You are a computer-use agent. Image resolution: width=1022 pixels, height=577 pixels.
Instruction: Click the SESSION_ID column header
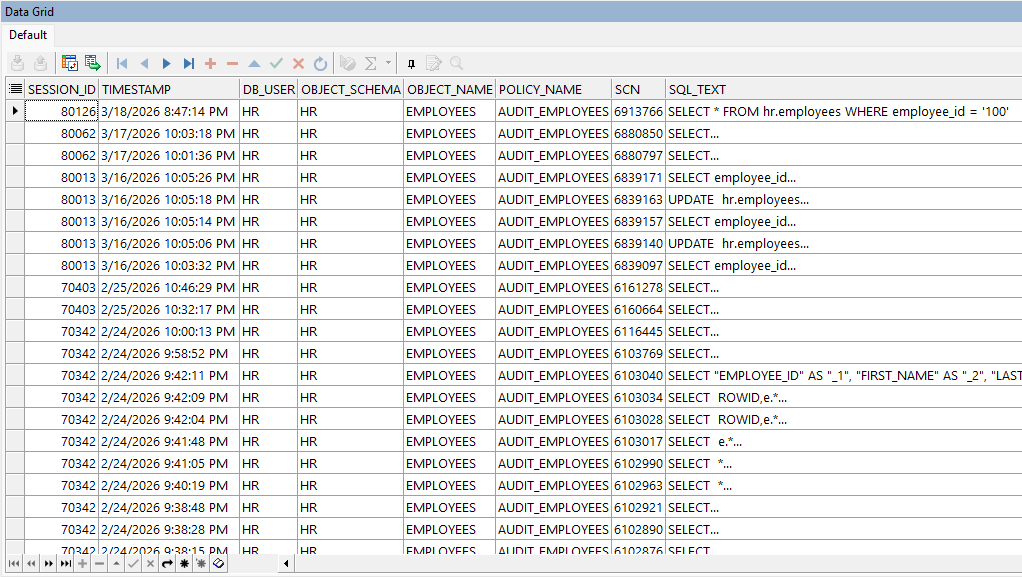(62, 89)
